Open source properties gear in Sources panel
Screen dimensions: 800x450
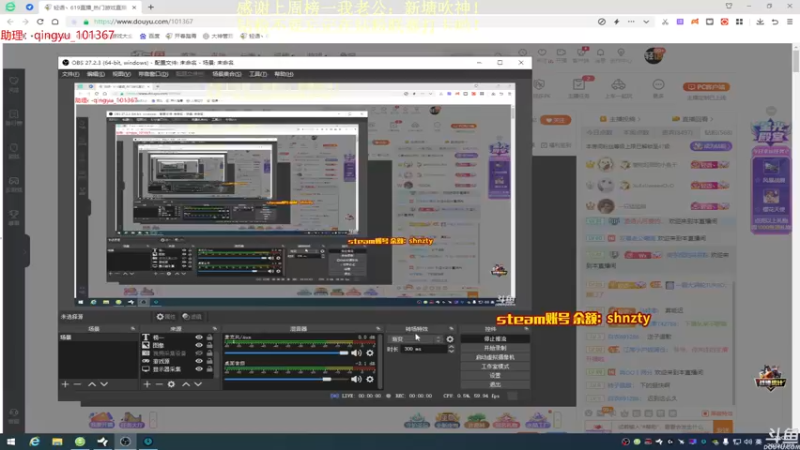point(171,384)
